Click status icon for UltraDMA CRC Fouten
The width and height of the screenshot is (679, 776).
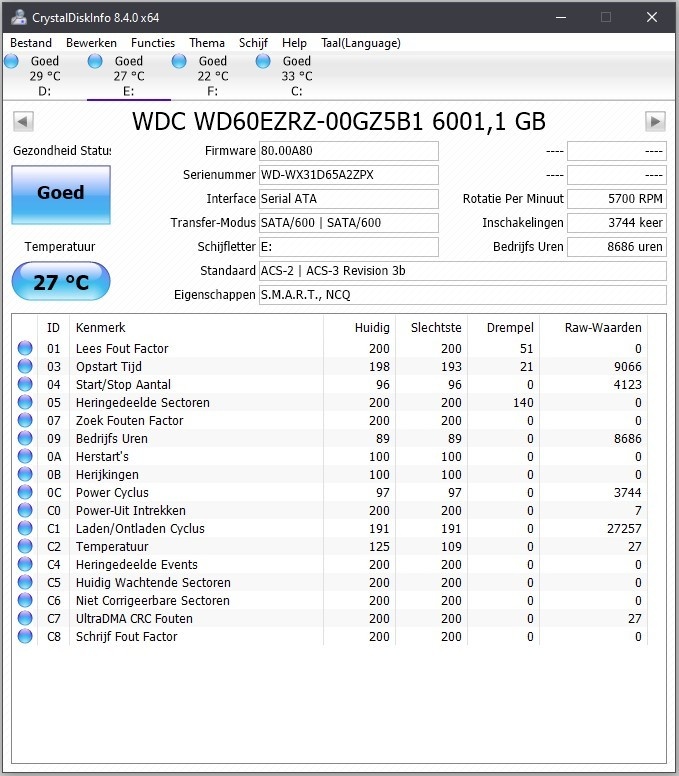tap(25, 618)
